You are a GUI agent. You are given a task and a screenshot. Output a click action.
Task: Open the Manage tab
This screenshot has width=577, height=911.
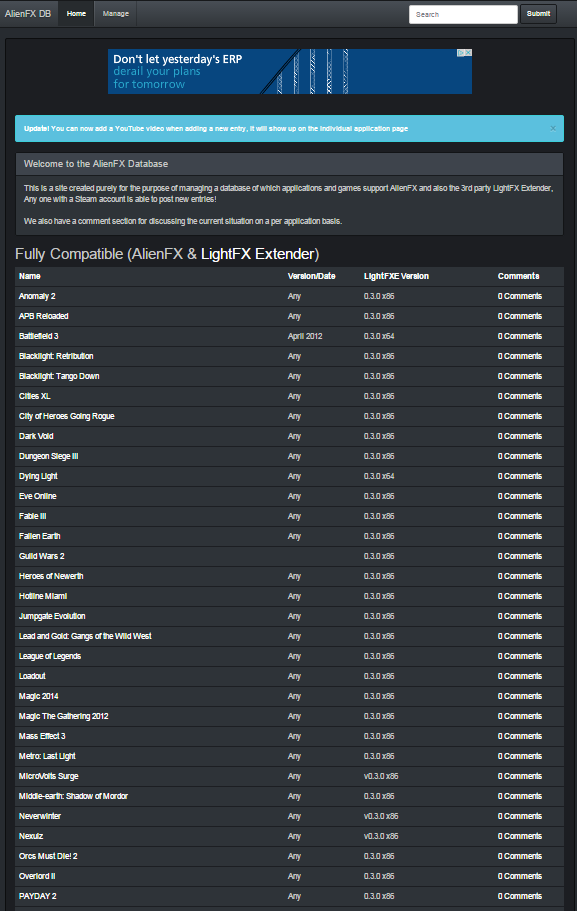(x=116, y=13)
